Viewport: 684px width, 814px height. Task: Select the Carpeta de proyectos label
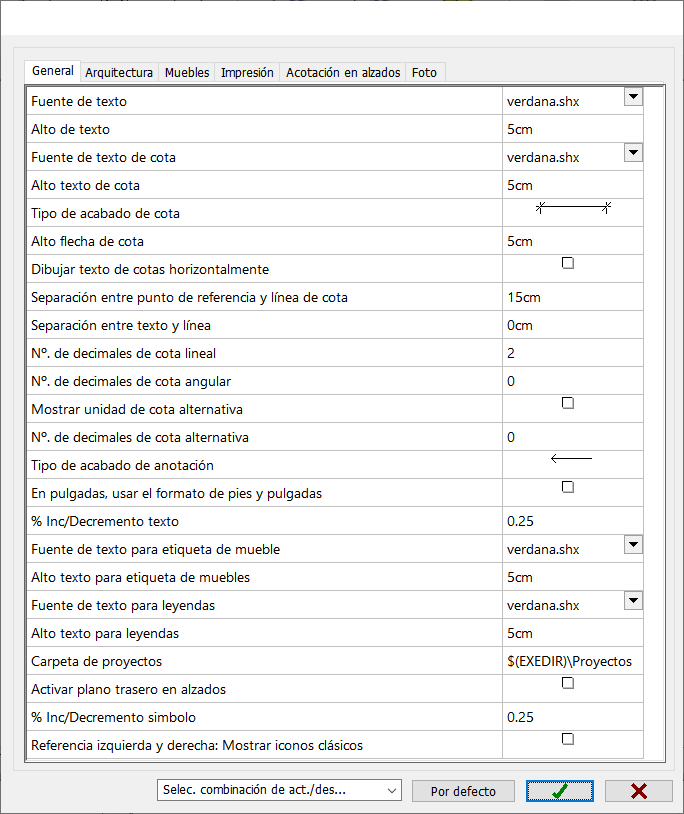[x=97, y=661]
